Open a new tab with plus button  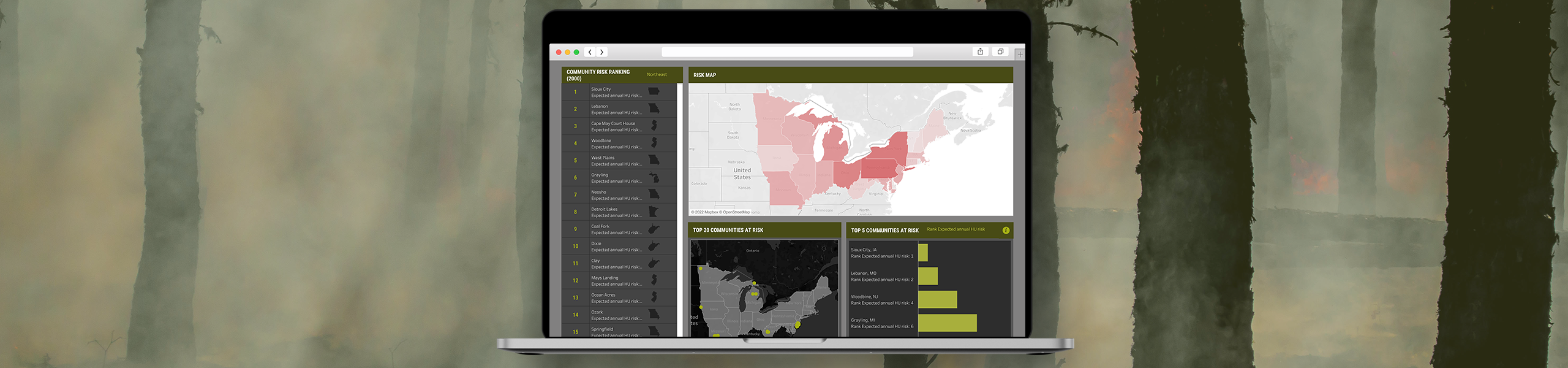1020,55
